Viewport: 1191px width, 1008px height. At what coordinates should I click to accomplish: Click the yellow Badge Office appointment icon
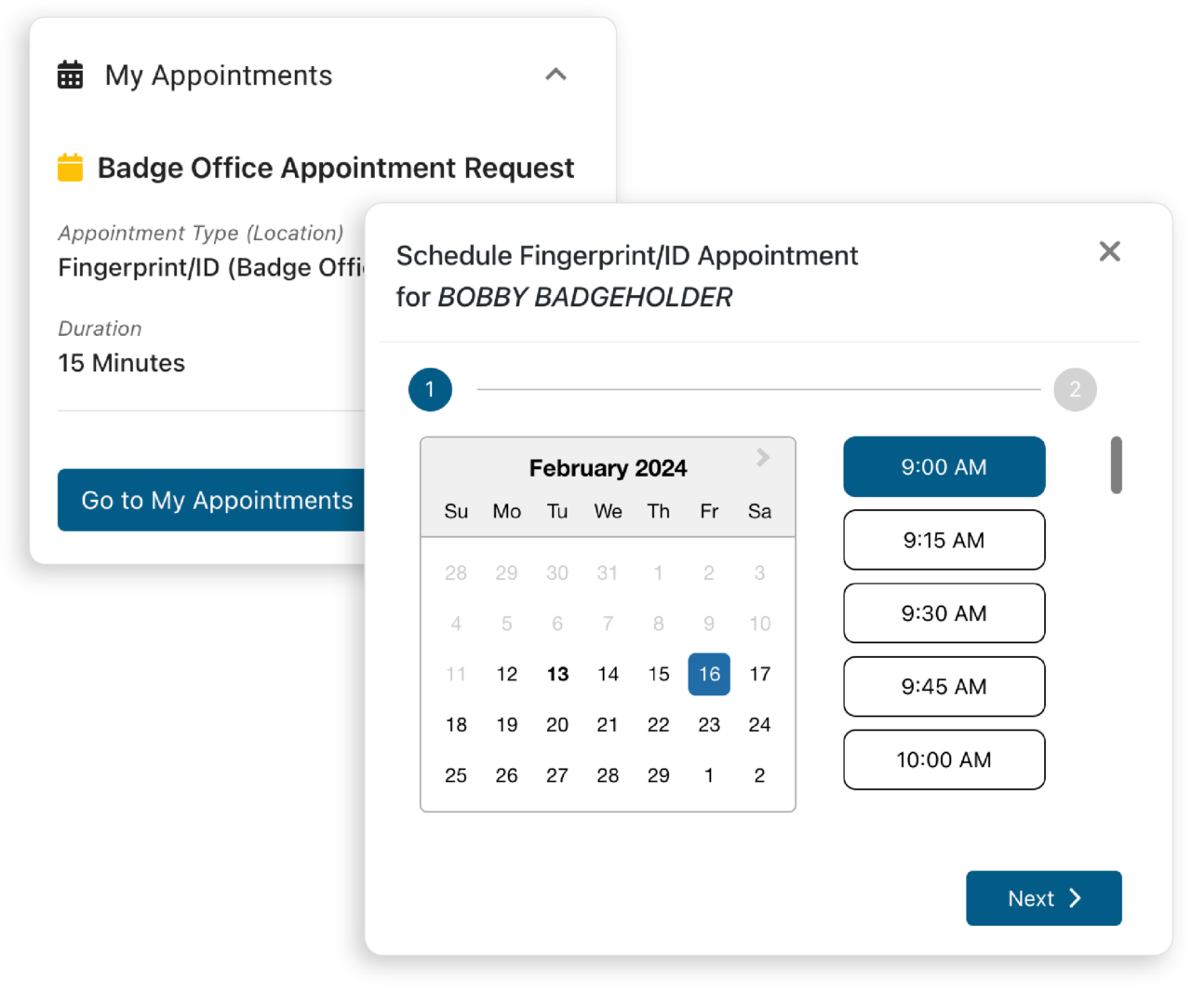tap(69, 168)
